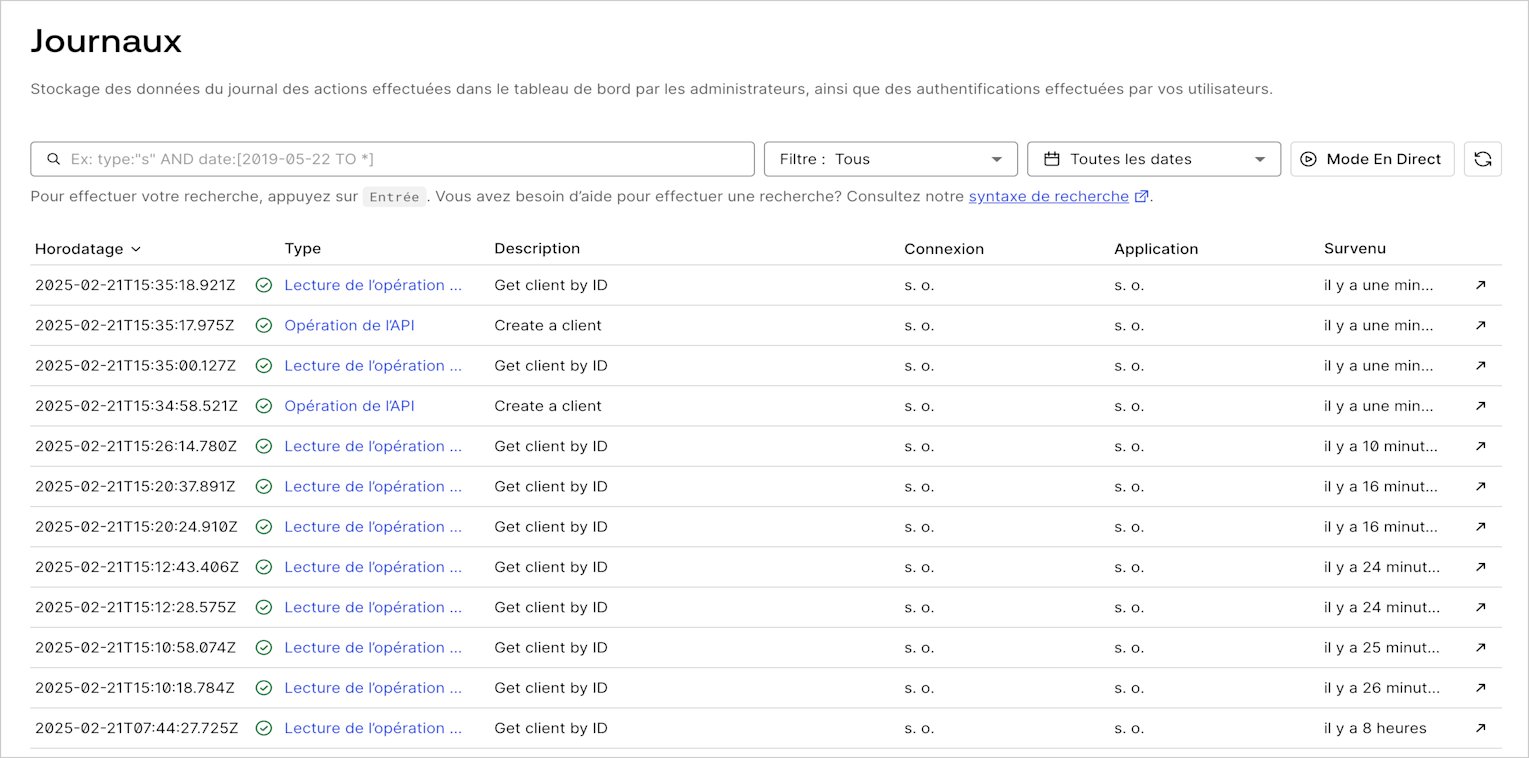Click 'il y a 10 minut...' cell
This screenshot has width=1529, height=758.
coord(1381,446)
